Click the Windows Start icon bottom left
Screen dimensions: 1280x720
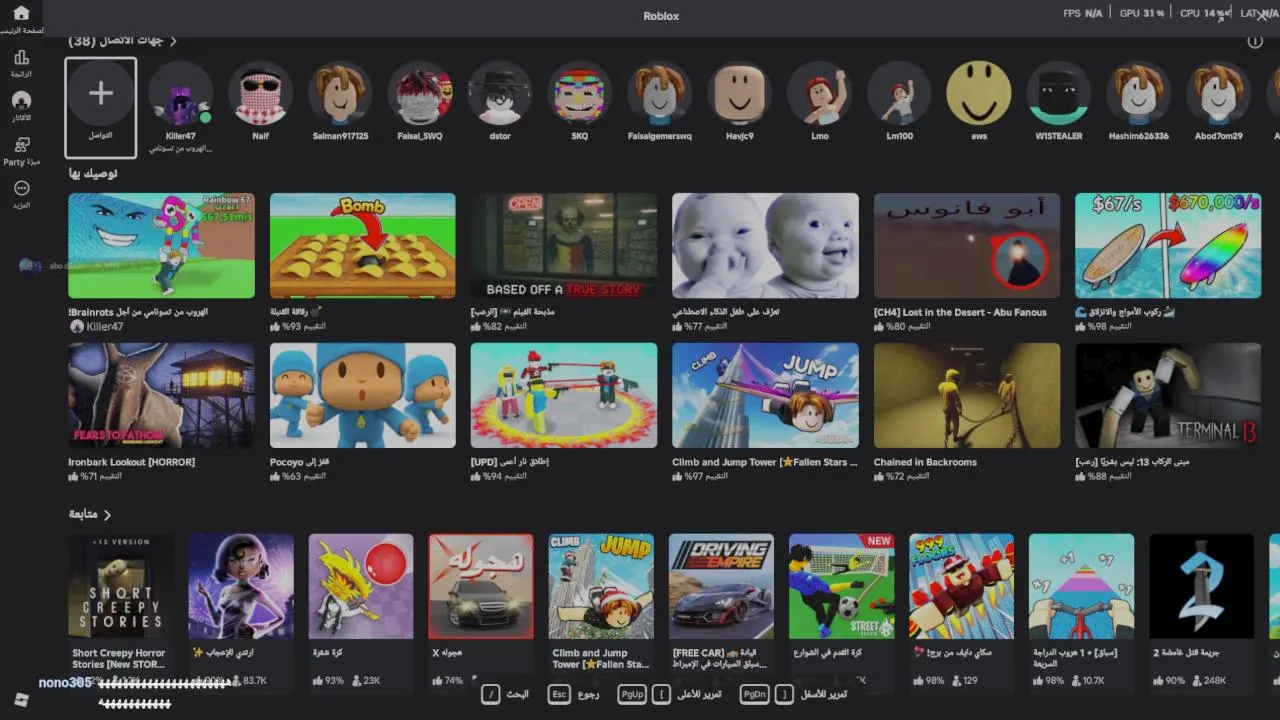(21, 700)
